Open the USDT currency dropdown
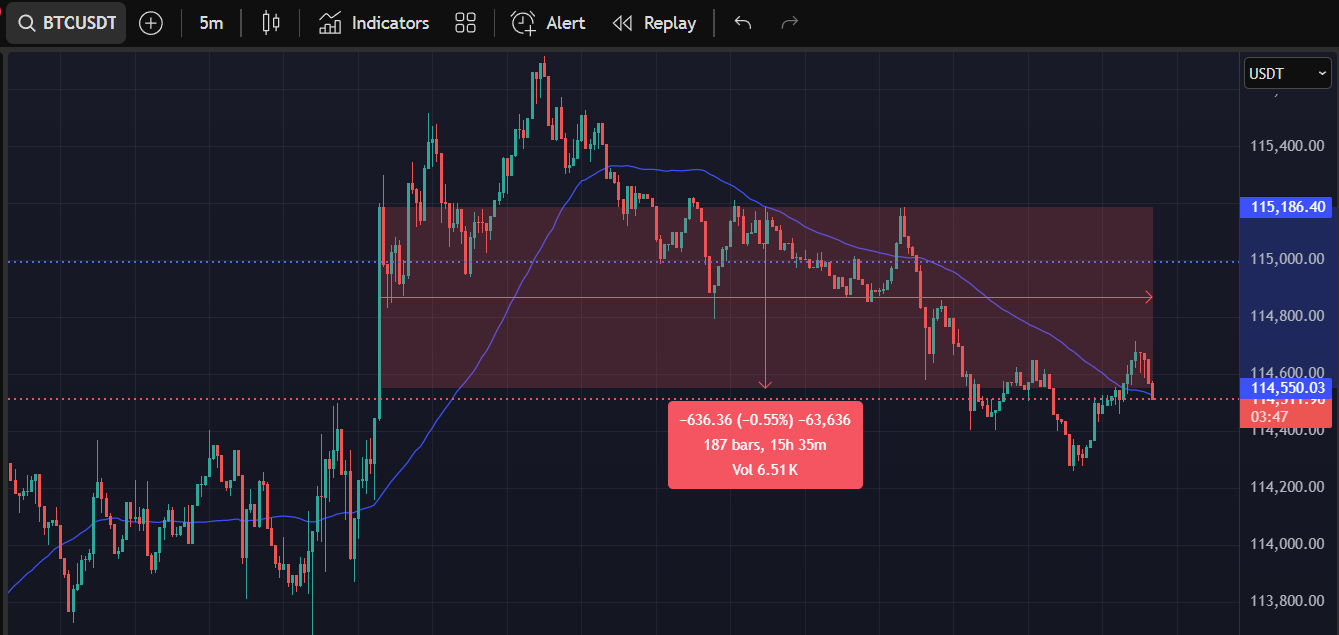 (x=1288, y=73)
